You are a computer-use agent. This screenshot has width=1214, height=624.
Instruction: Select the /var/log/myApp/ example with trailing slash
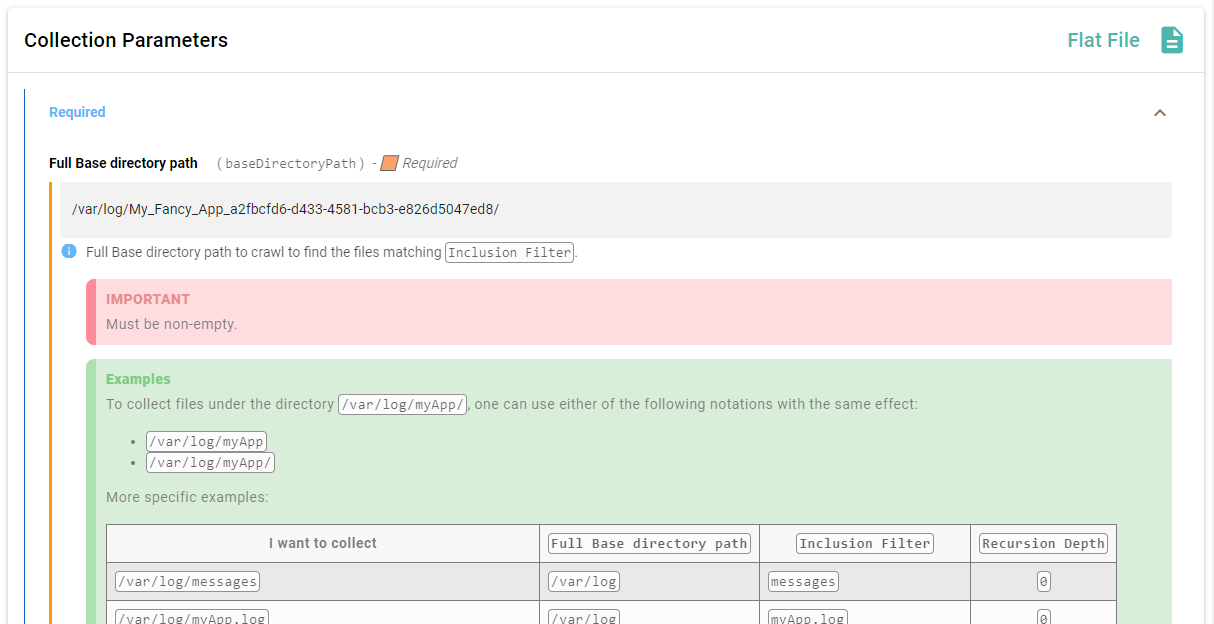(x=210, y=462)
